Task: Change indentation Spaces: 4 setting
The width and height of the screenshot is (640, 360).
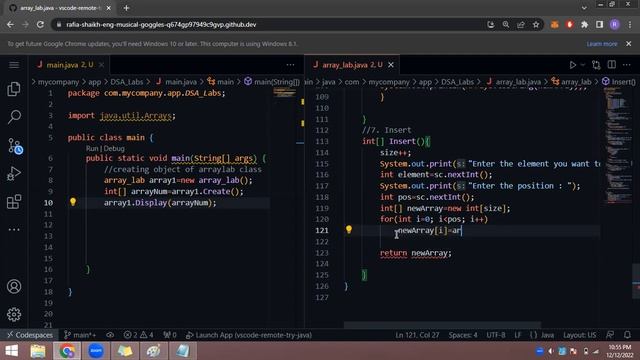Action: 463,335
